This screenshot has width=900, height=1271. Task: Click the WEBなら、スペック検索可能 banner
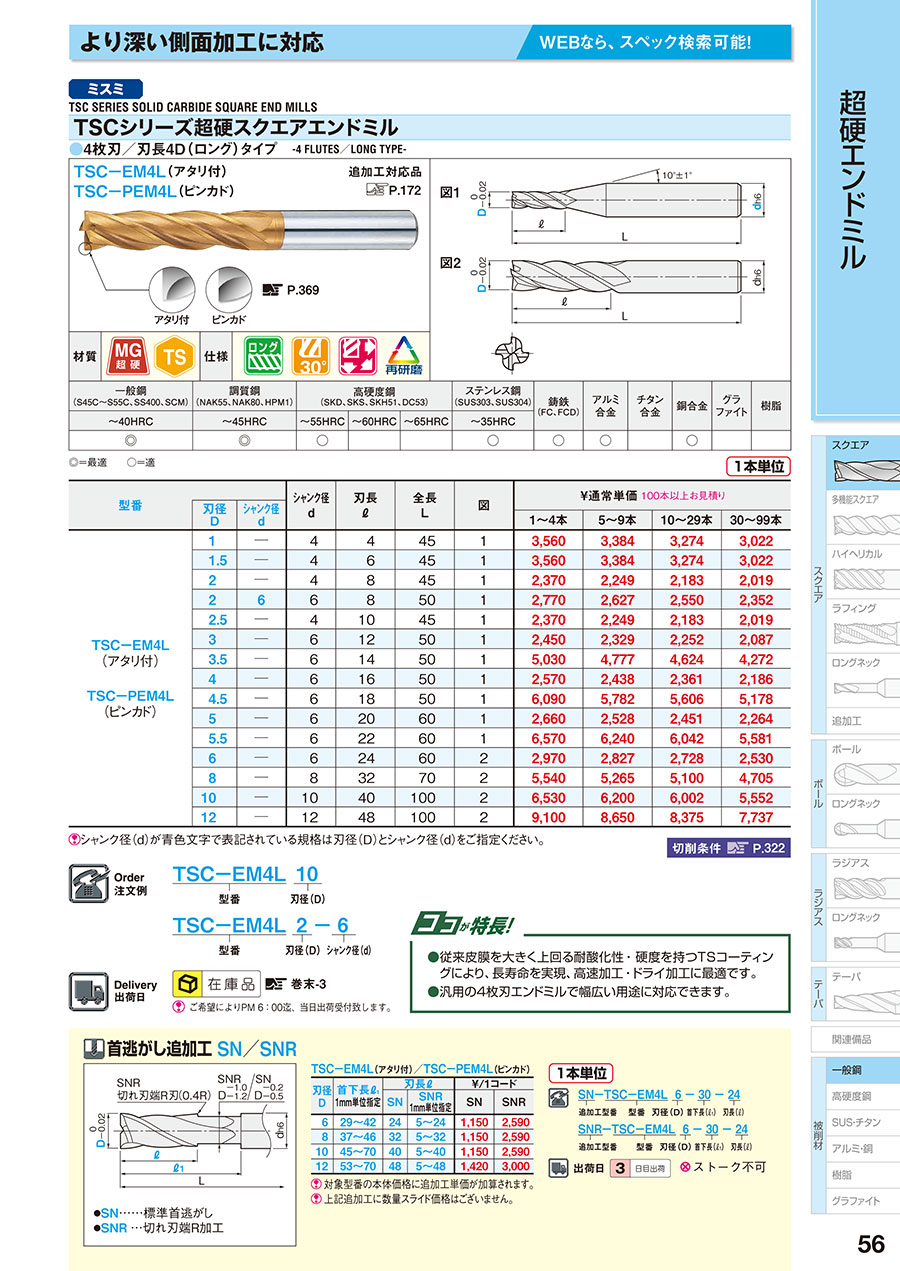[645, 40]
